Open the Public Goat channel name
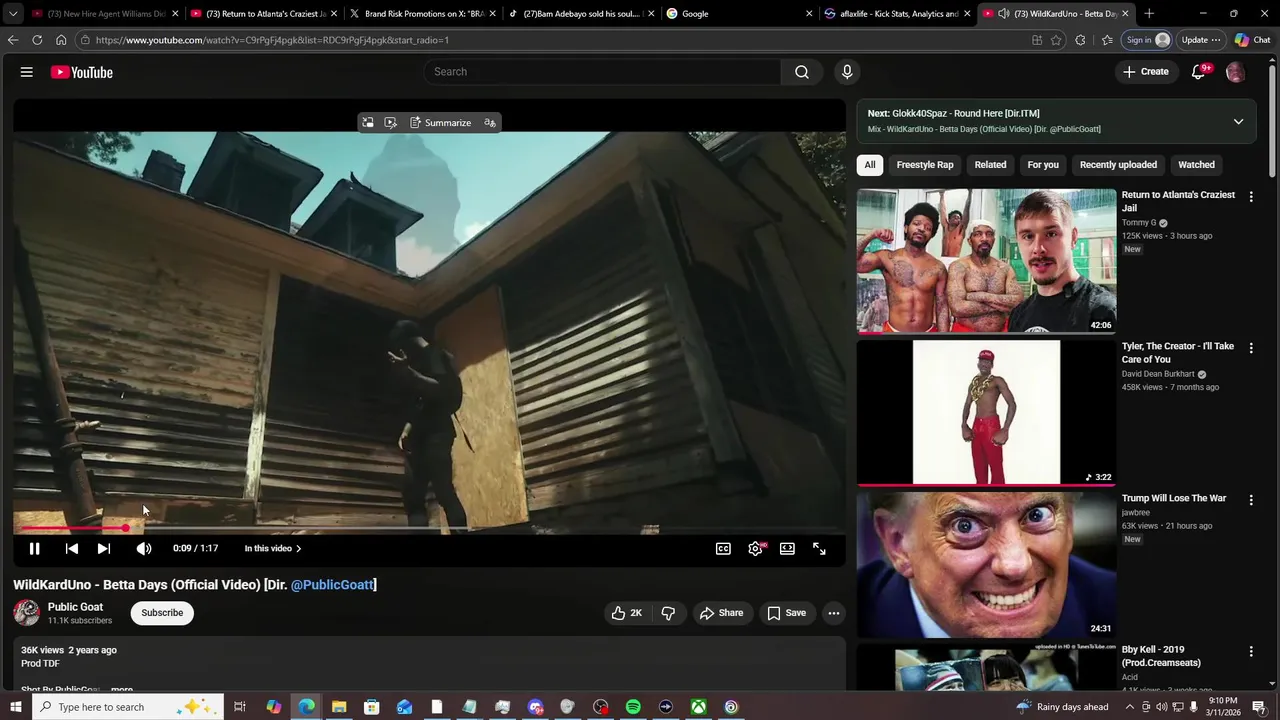 tap(75, 607)
